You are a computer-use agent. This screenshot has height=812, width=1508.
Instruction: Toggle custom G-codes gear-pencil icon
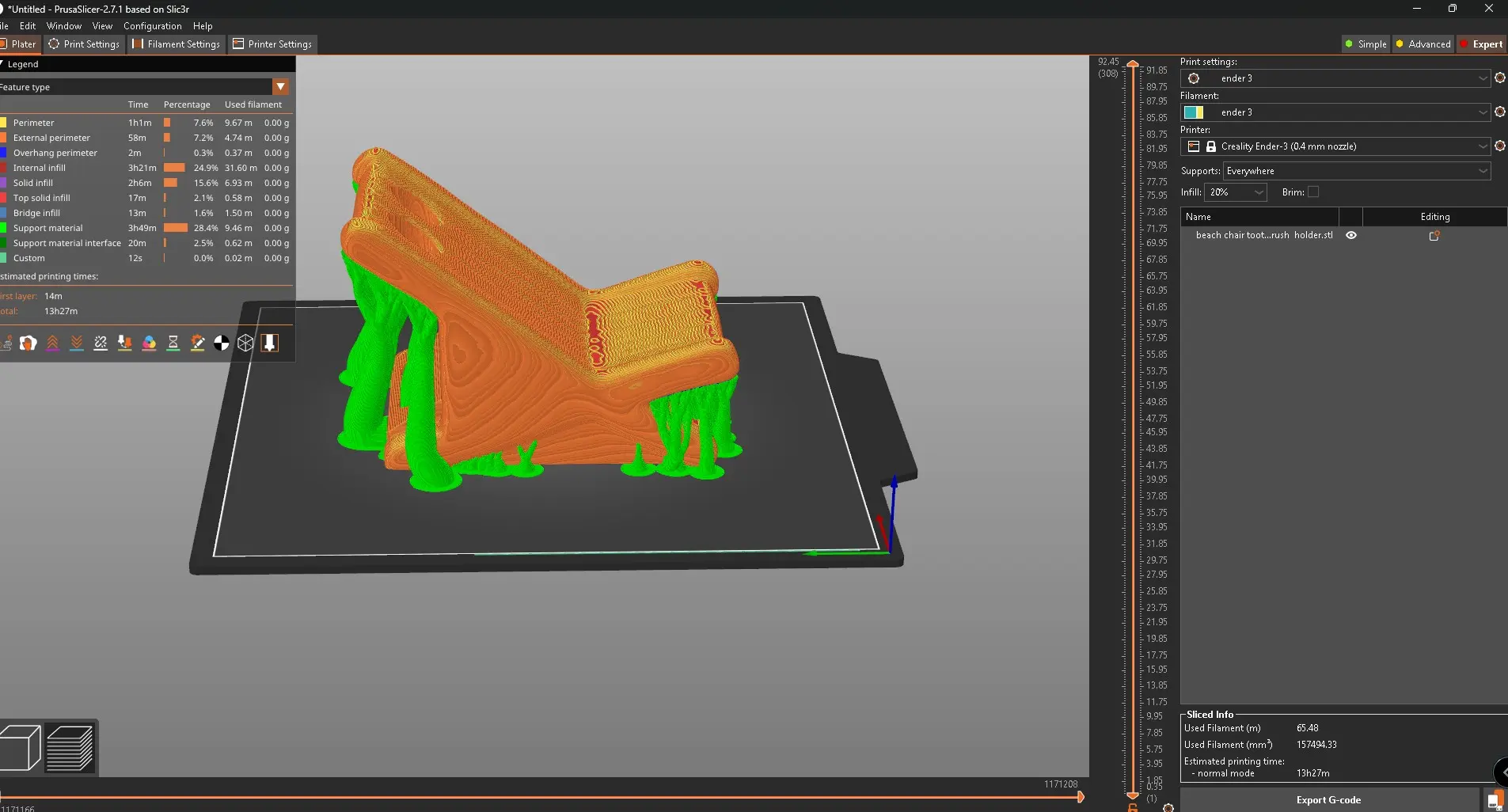coord(198,343)
